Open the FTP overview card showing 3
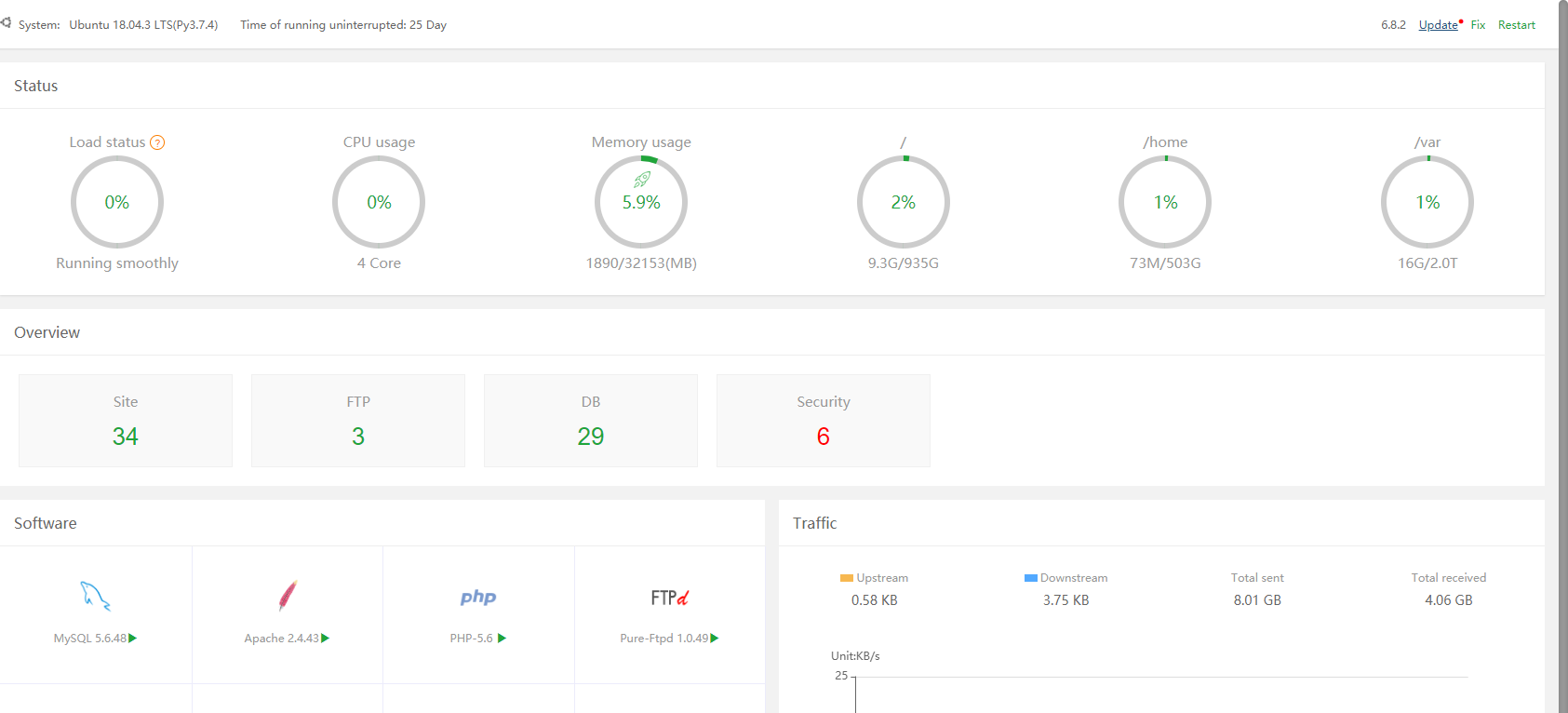1568x713 pixels. [x=358, y=421]
